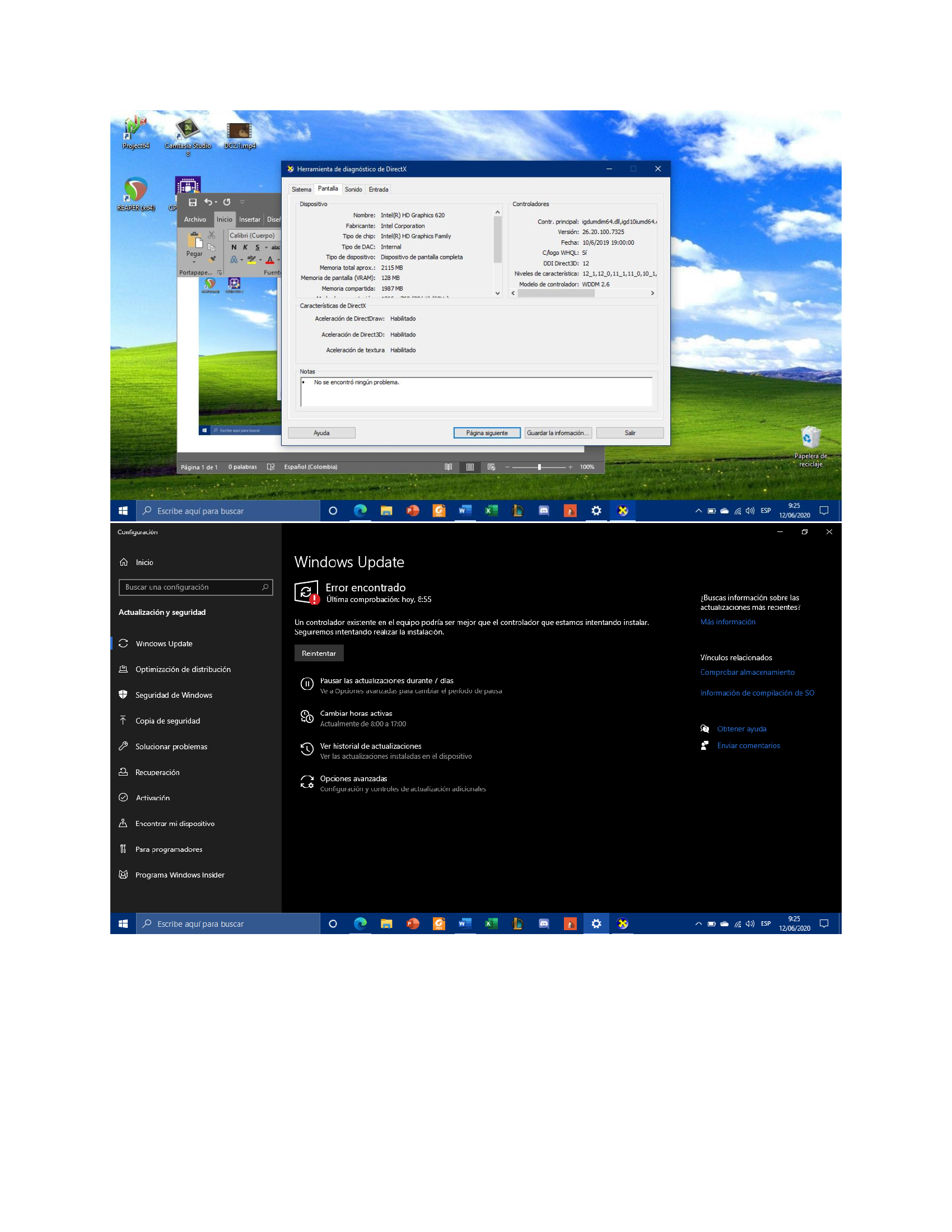The image size is (952, 1232).
Task: Click the Página siguiente button in DirectX tool
Action: click(x=487, y=433)
